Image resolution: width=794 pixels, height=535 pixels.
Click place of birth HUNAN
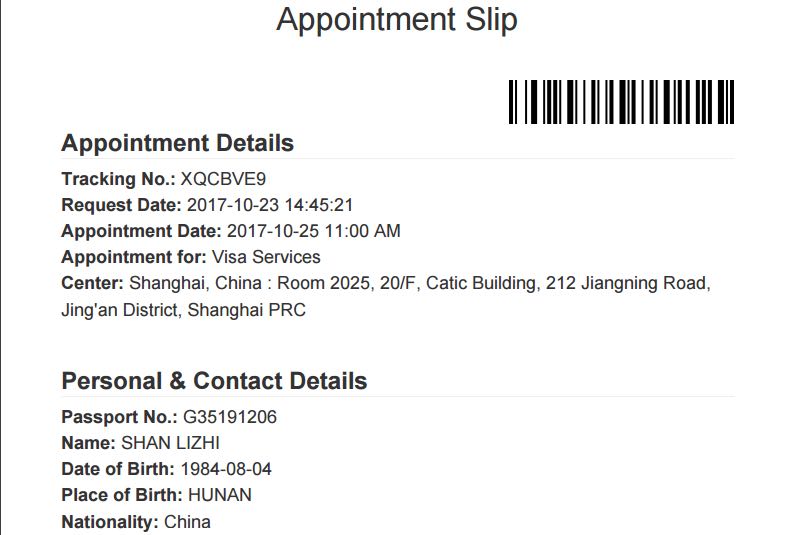pyautogui.click(x=220, y=495)
